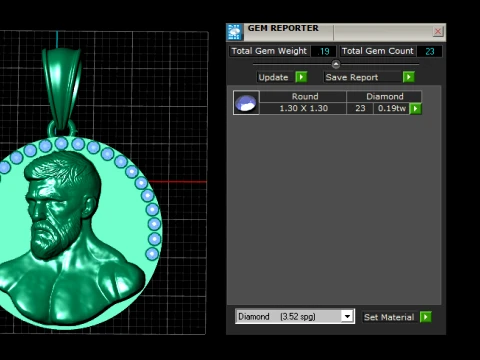
Task: Click the Total Gem Count label
Action: (378, 51)
